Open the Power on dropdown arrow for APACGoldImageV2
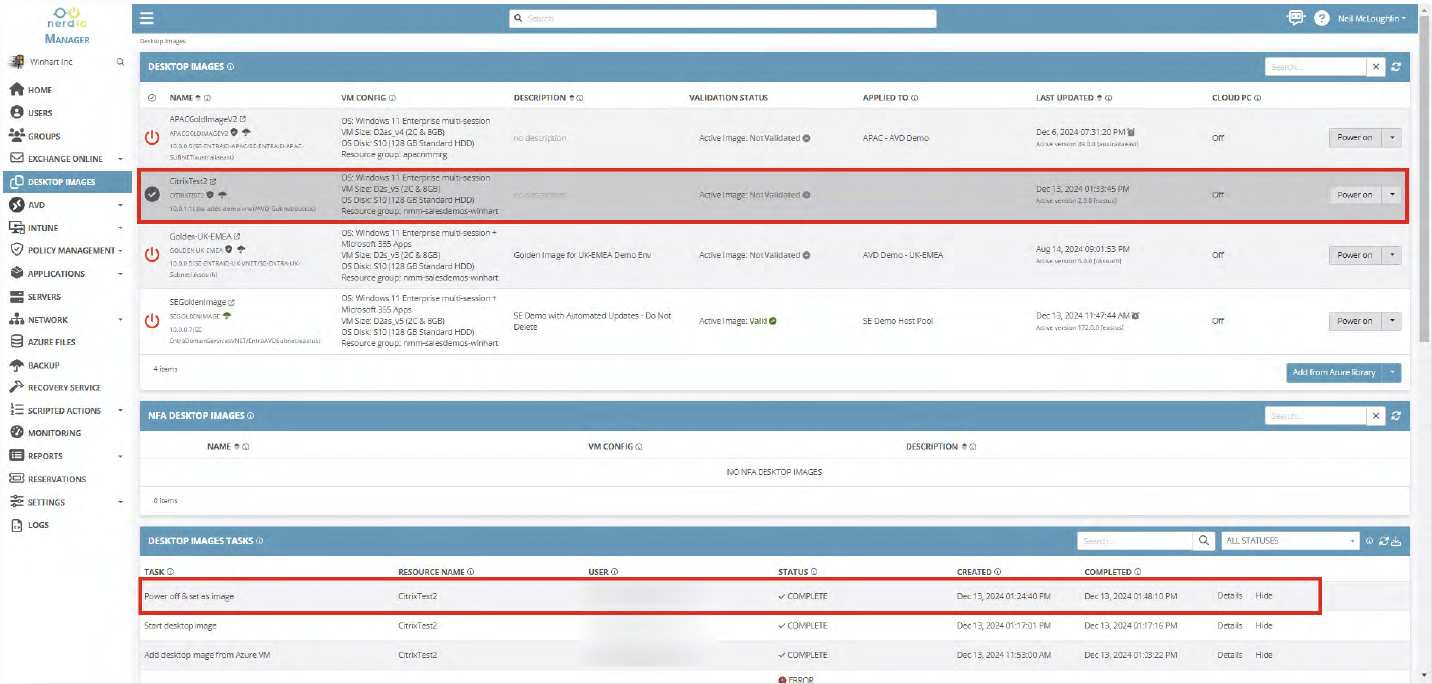The height and width of the screenshot is (684, 1432). click(1392, 137)
